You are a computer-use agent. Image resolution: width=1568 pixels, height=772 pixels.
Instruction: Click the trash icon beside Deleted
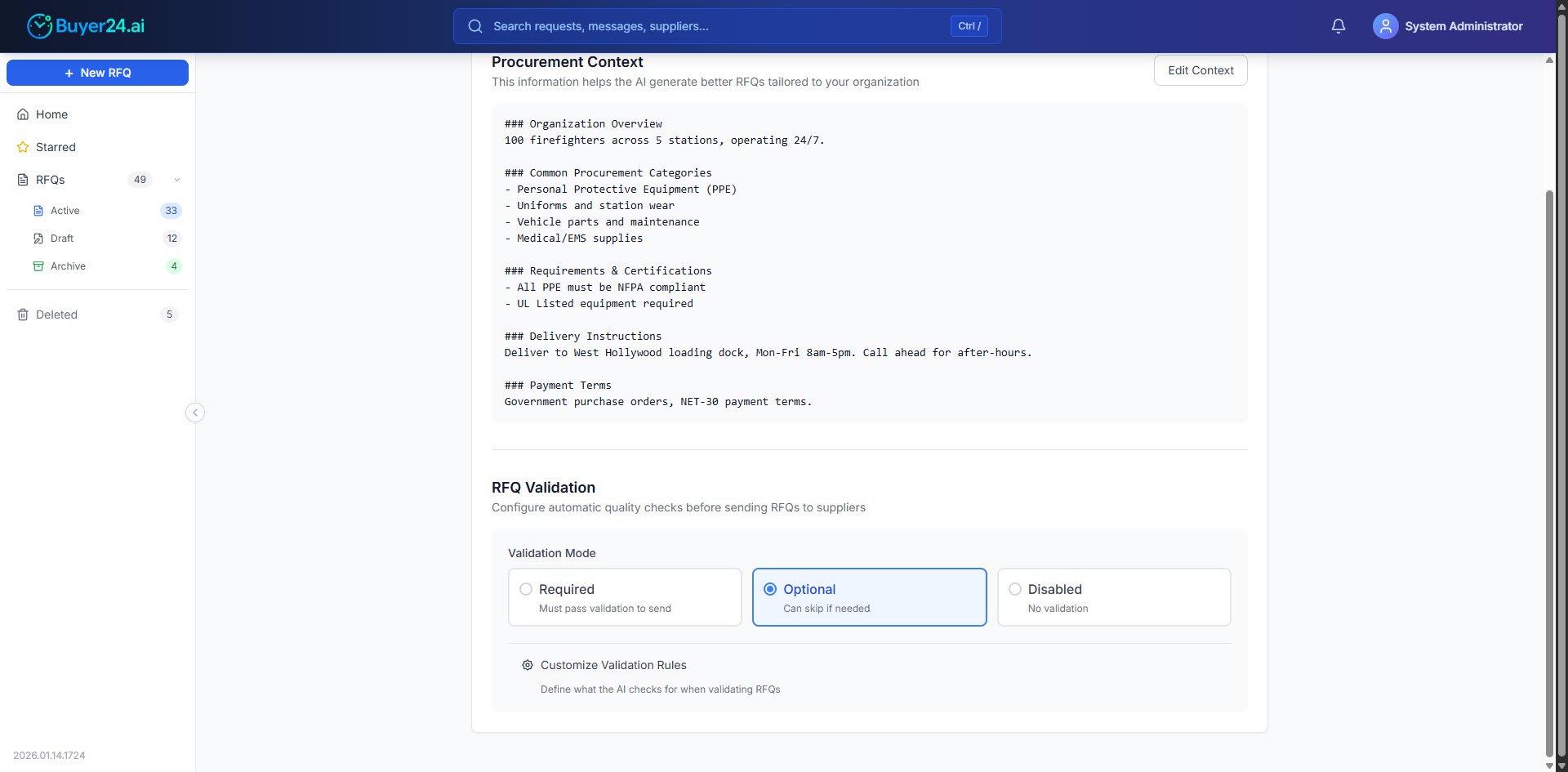coord(20,314)
